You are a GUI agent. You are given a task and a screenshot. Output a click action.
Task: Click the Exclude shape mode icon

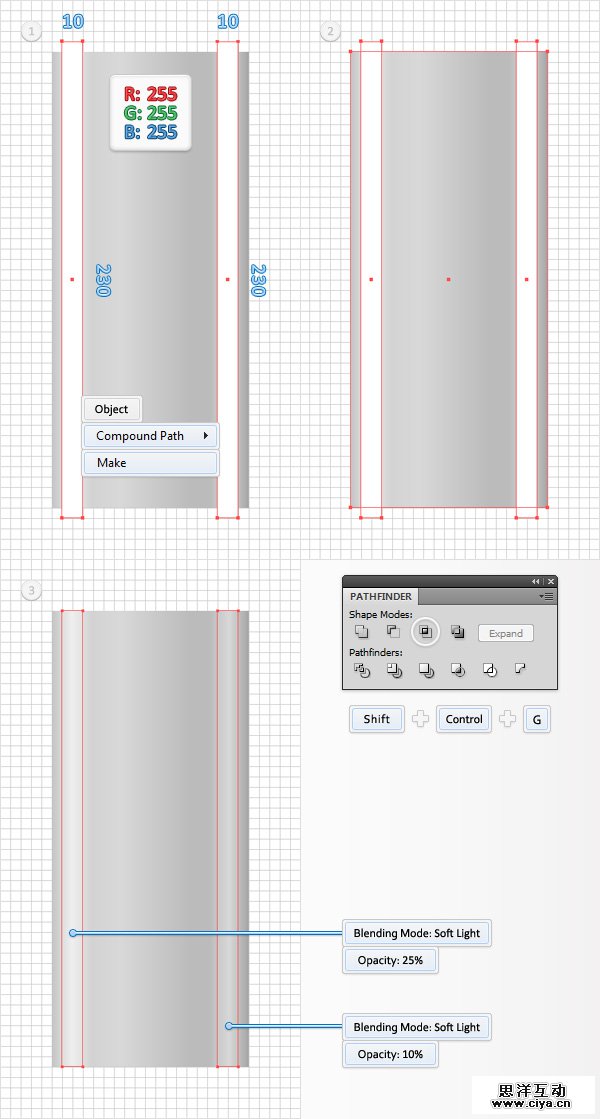(457, 632)
